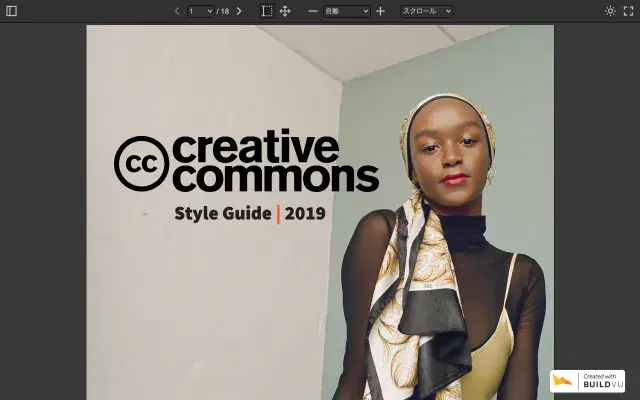Click the total page count '/ 18'
This screenshot has height=400, width=640.
[x=223, y=11]
